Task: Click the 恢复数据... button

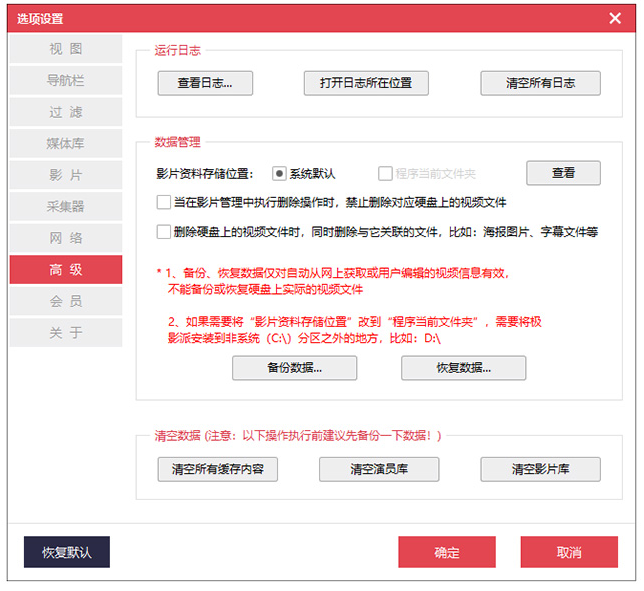Action: (x=463, y=368)
